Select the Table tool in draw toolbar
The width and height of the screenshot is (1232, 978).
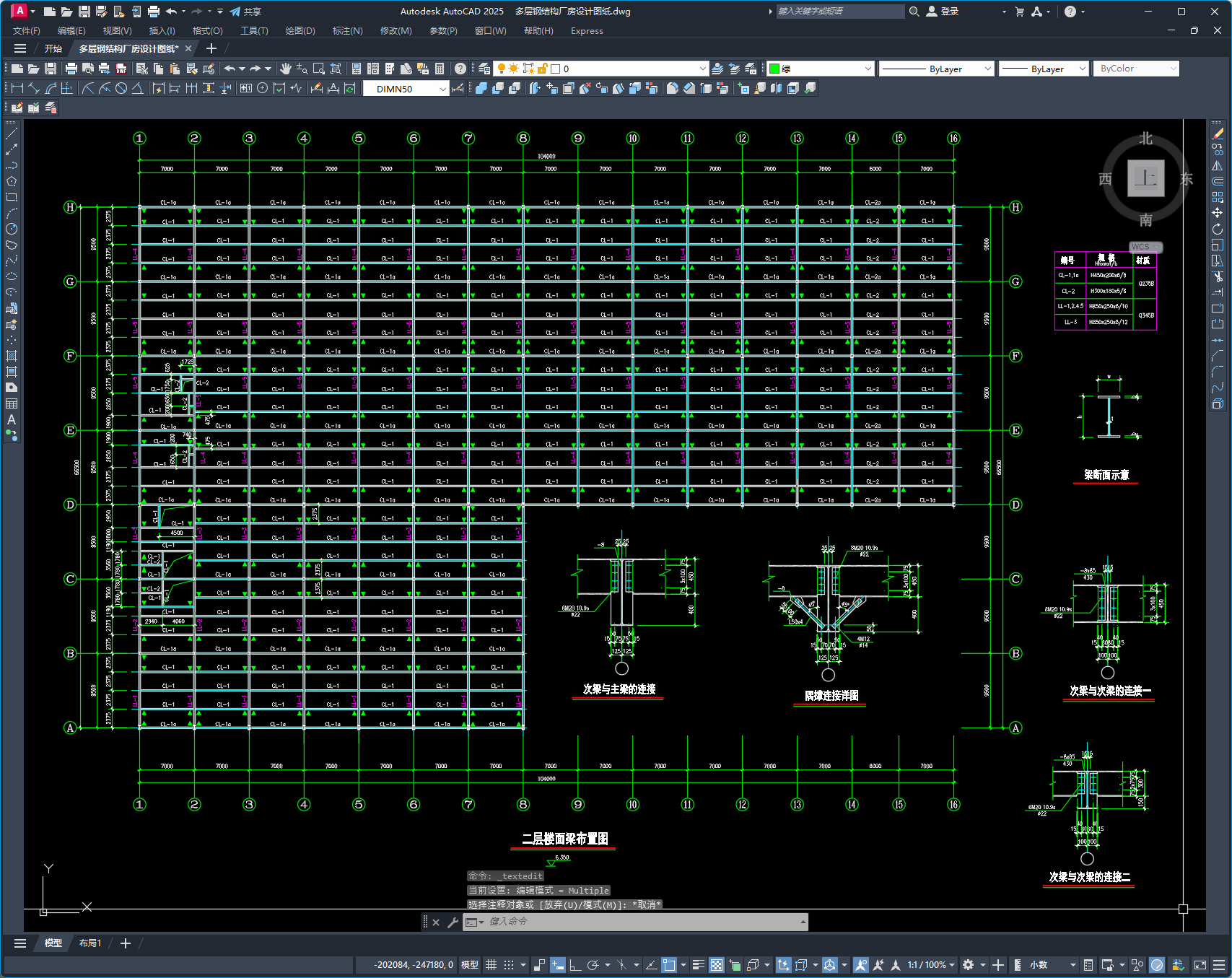point(12,403)
